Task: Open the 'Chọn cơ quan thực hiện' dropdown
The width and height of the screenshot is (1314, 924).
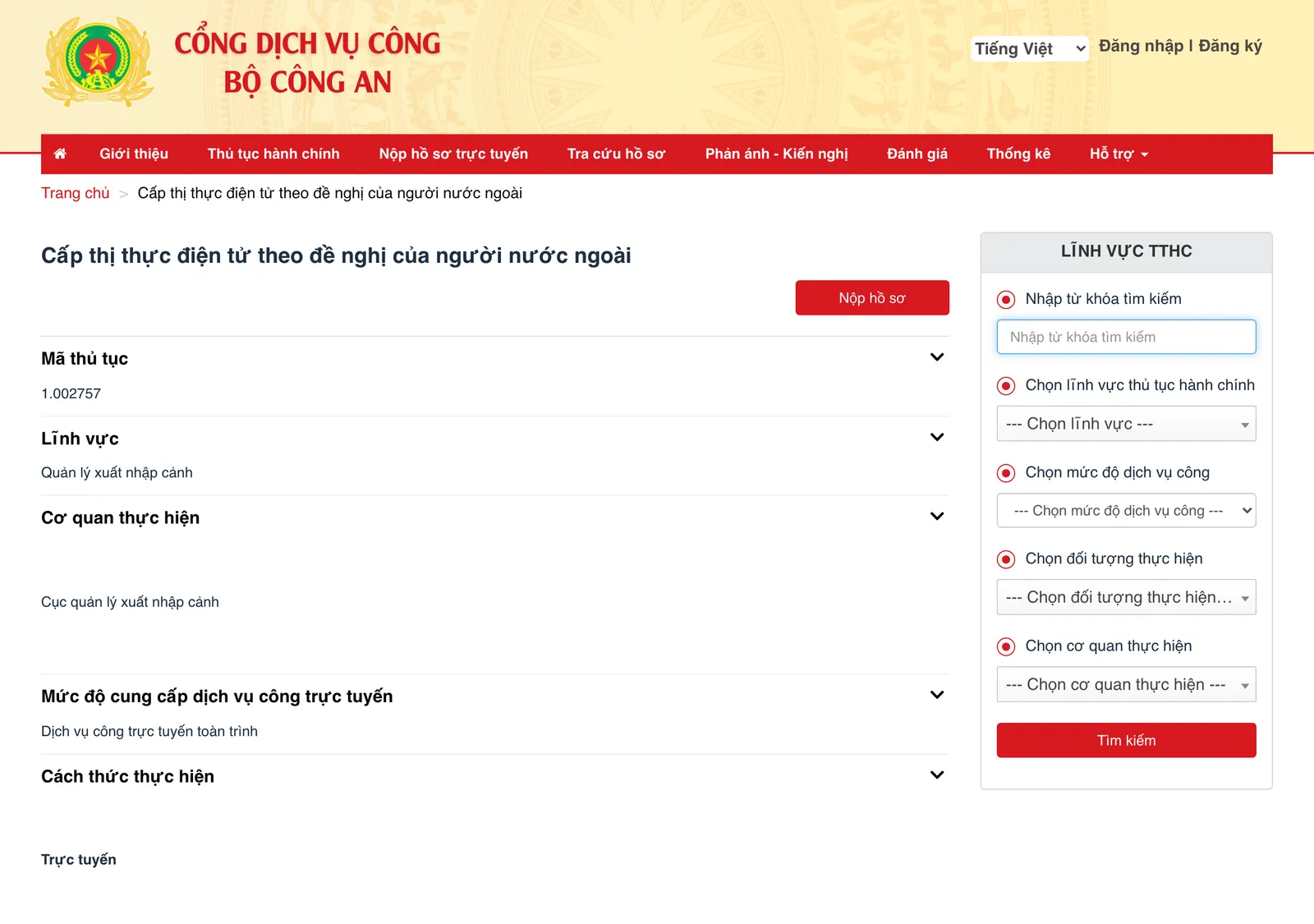Action: 1126,684
